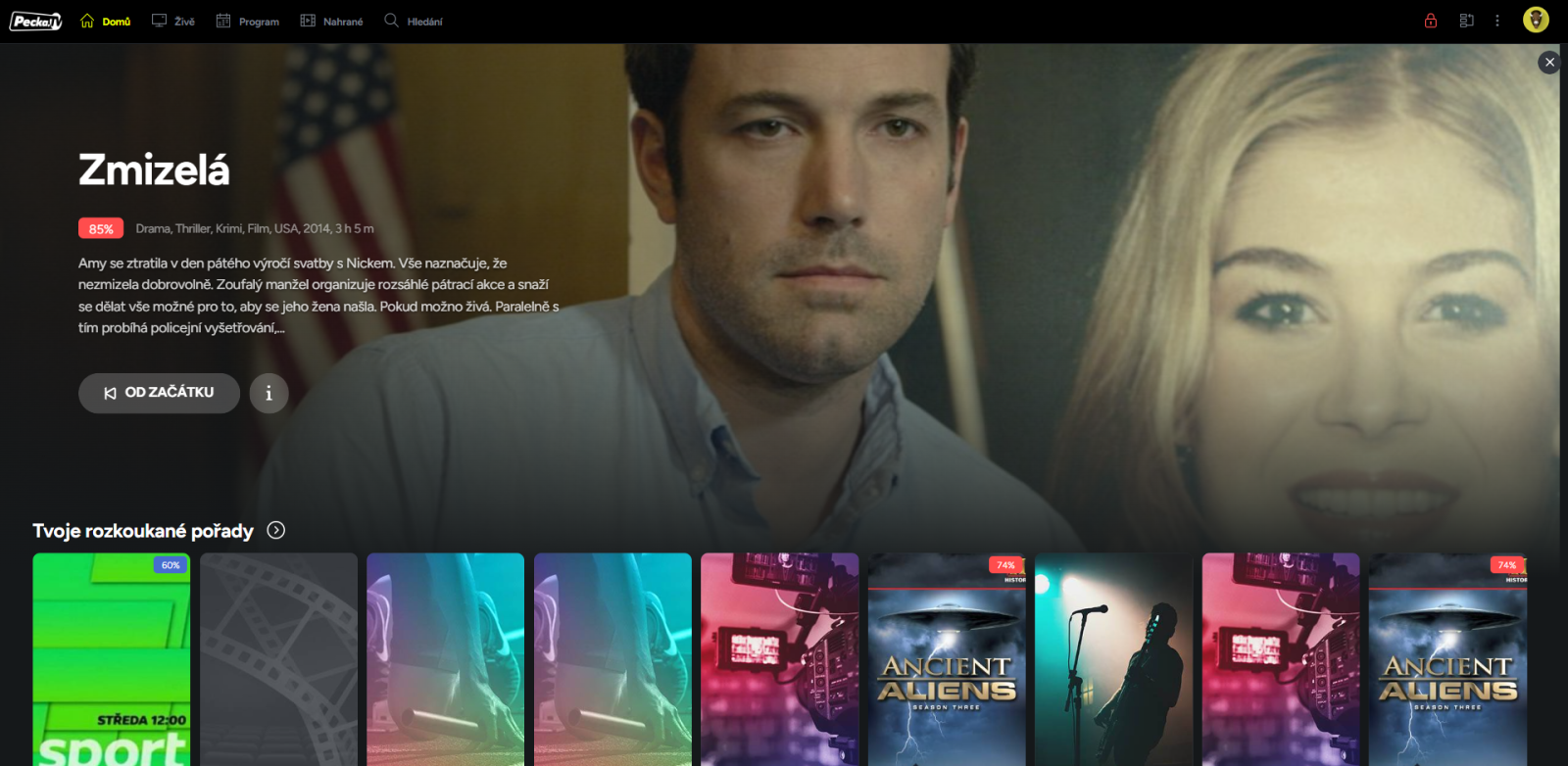Image resolution: width=1568 pixels, height=766 pixels.
Task: Select the Zmizelá movie title
Action: 154,170
